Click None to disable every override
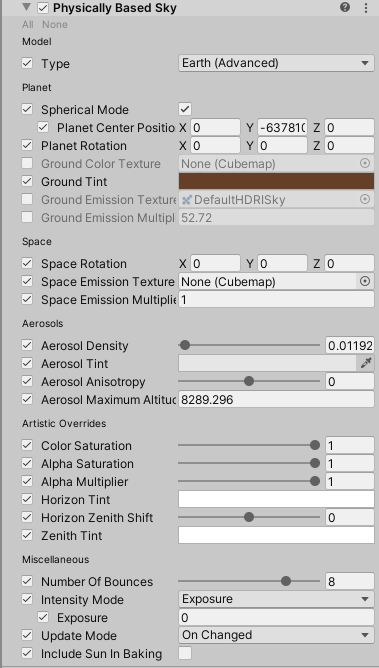The height and width of the screenshot is (668, 379). pos(55,25)
